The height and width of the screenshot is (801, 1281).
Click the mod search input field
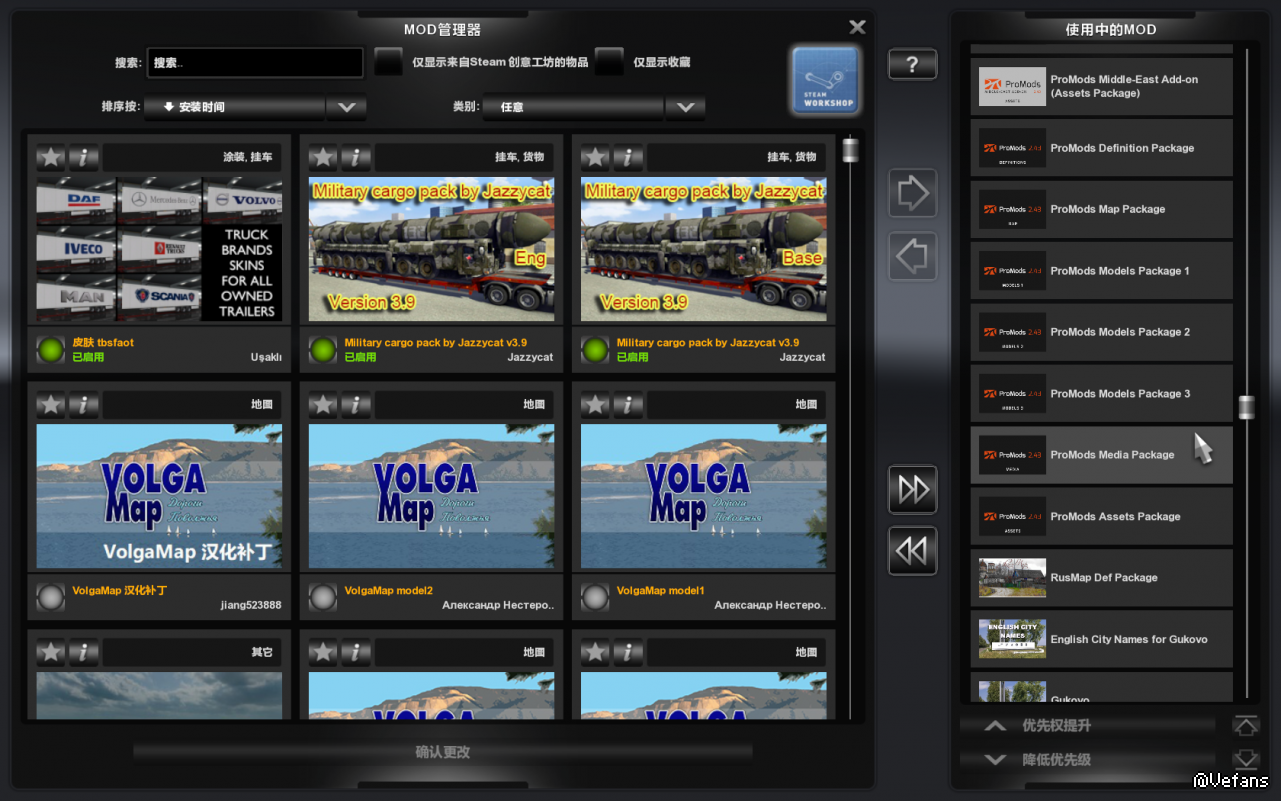[x=255, y=63]
